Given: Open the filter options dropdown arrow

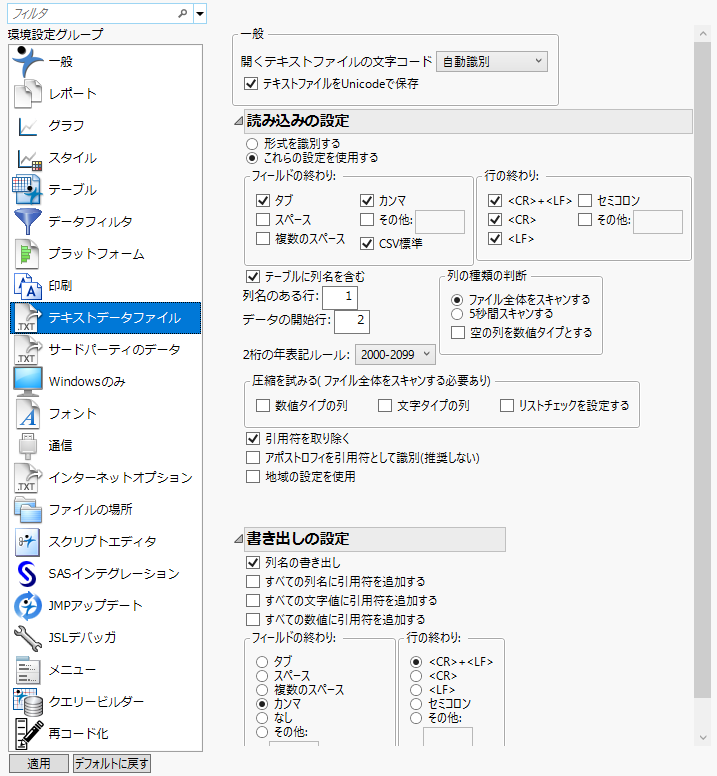Looking at the screenshot, I should point(200,13).
